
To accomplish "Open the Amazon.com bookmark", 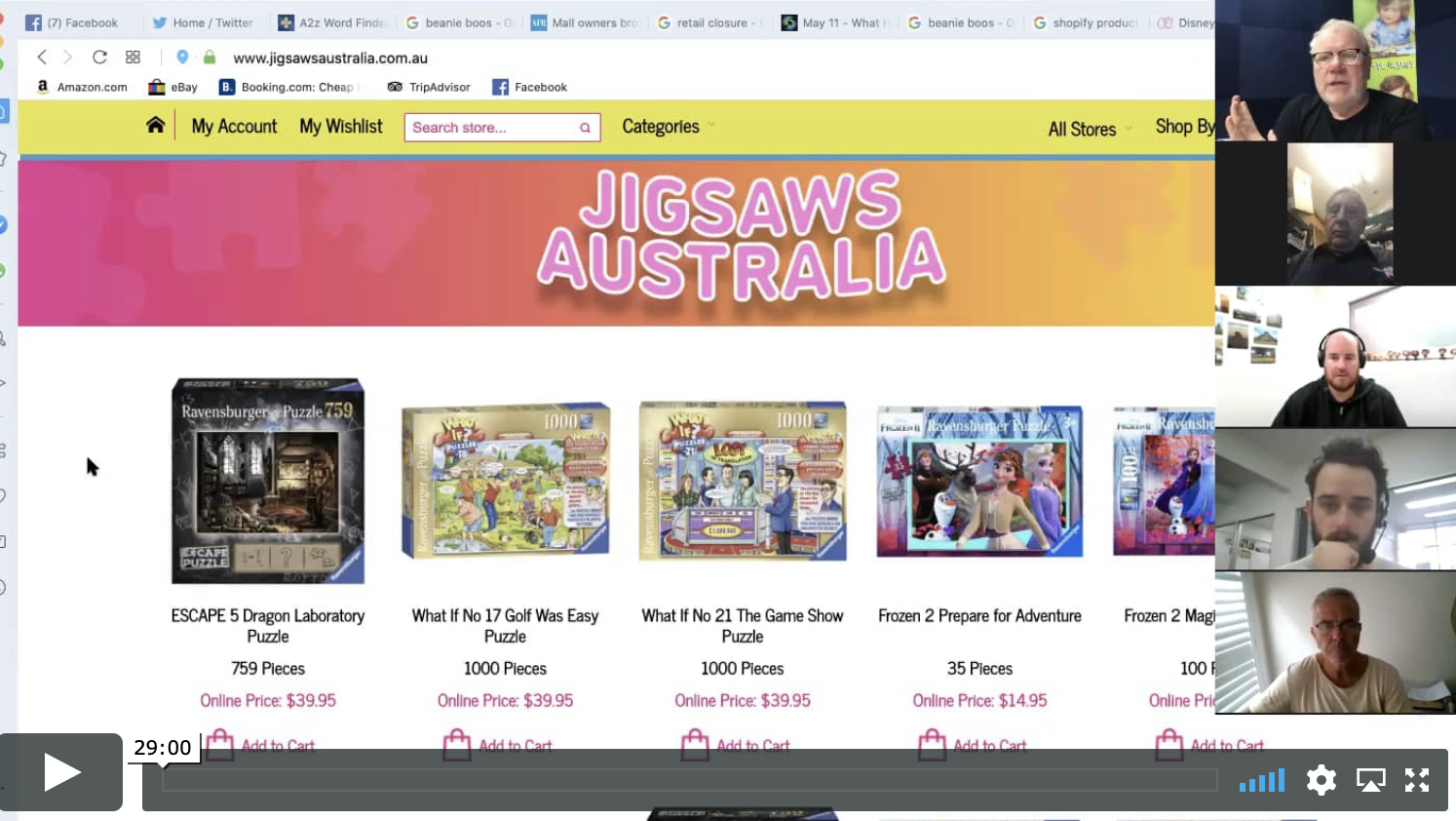I will coord(82,87).
